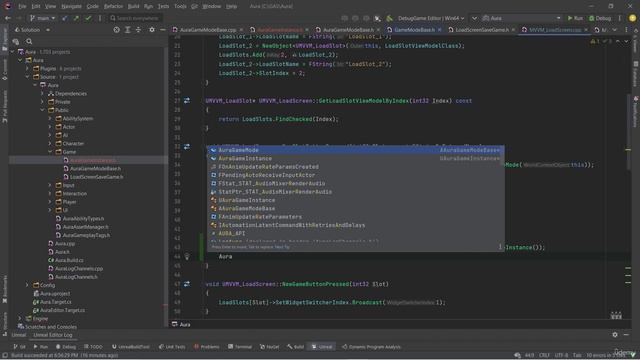This screenshot has height=360, width=640.
Task: Expand the Character folder
Action: 50,143
